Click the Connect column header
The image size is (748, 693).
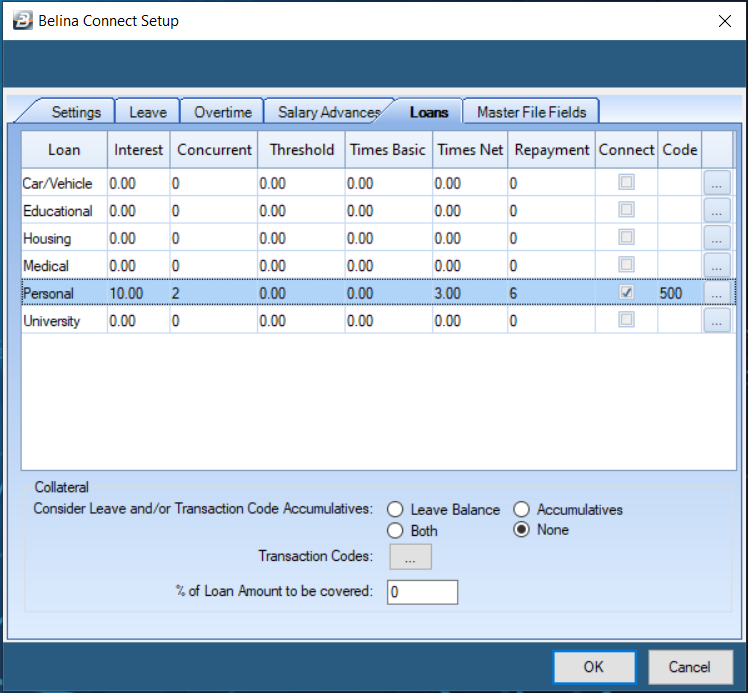pos(626,150)
